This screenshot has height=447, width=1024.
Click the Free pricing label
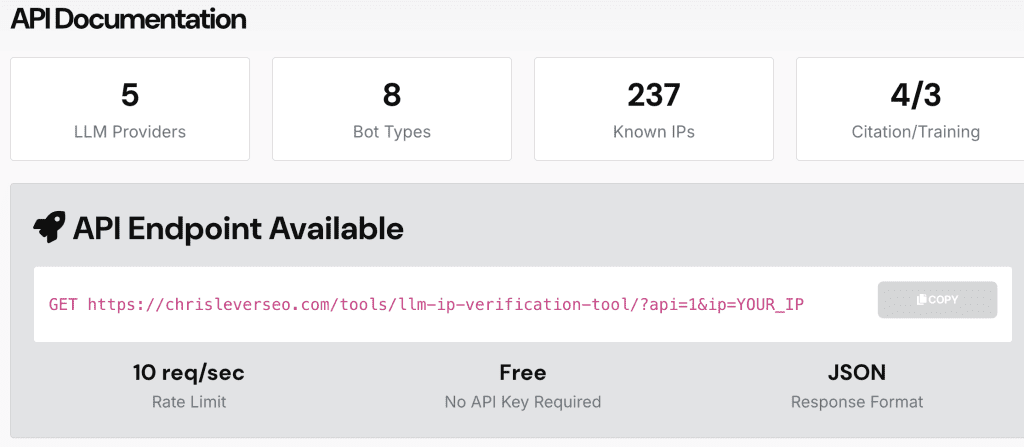523,373
